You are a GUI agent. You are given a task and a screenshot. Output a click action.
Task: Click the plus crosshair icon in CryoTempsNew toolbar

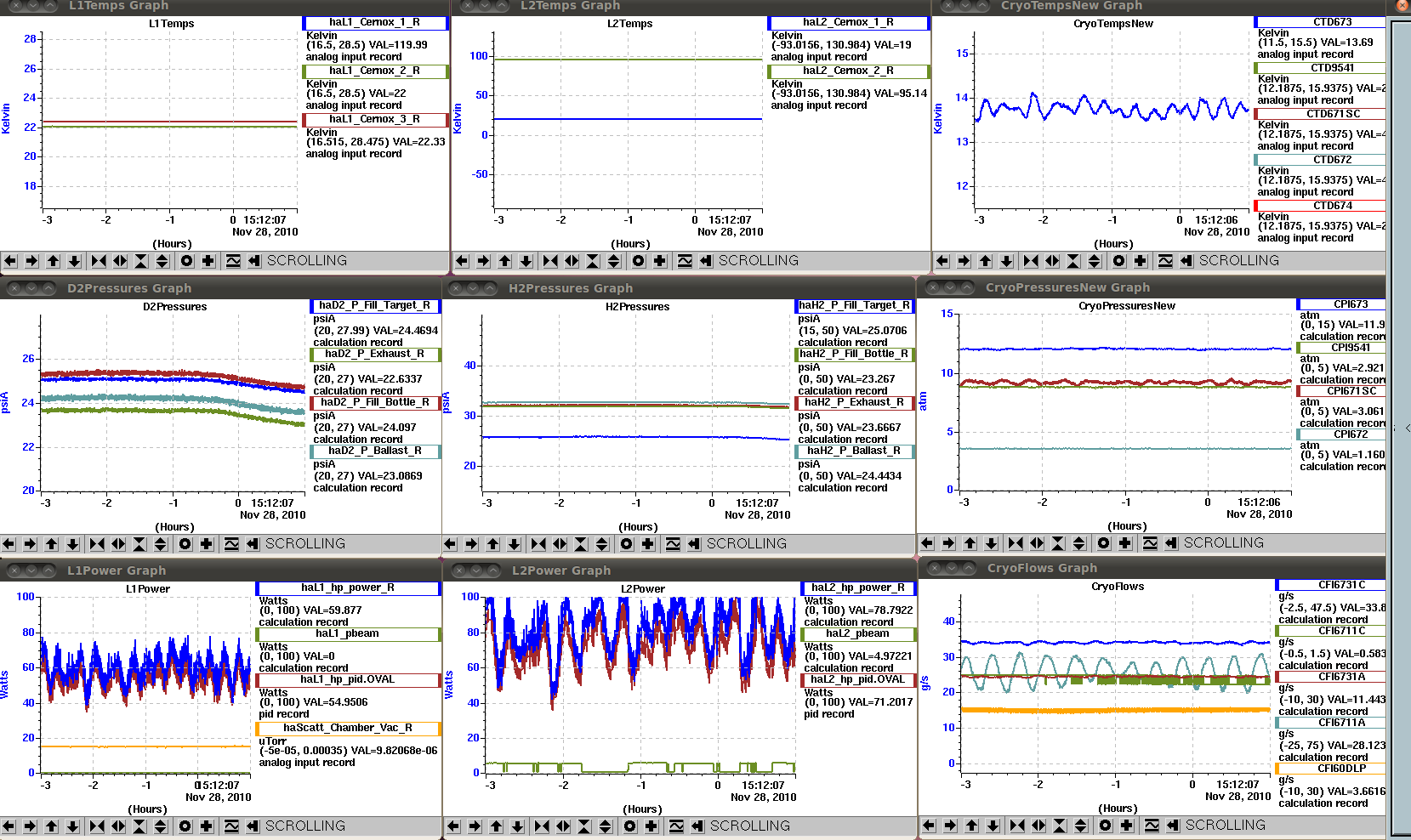(1141, 261)
